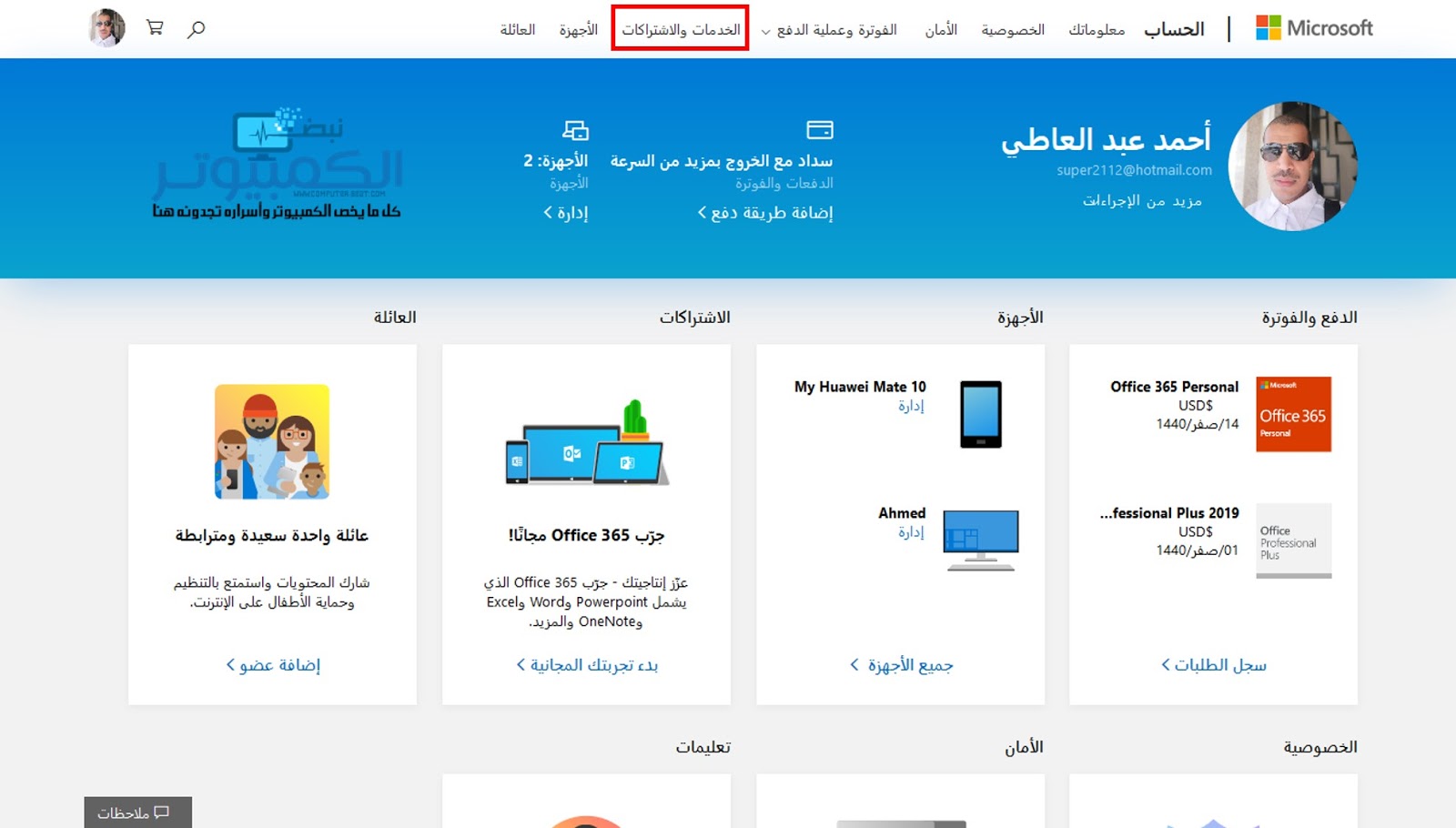The image size is (1456, 828).
Task: Open the search icon
Action: (195, 27)
